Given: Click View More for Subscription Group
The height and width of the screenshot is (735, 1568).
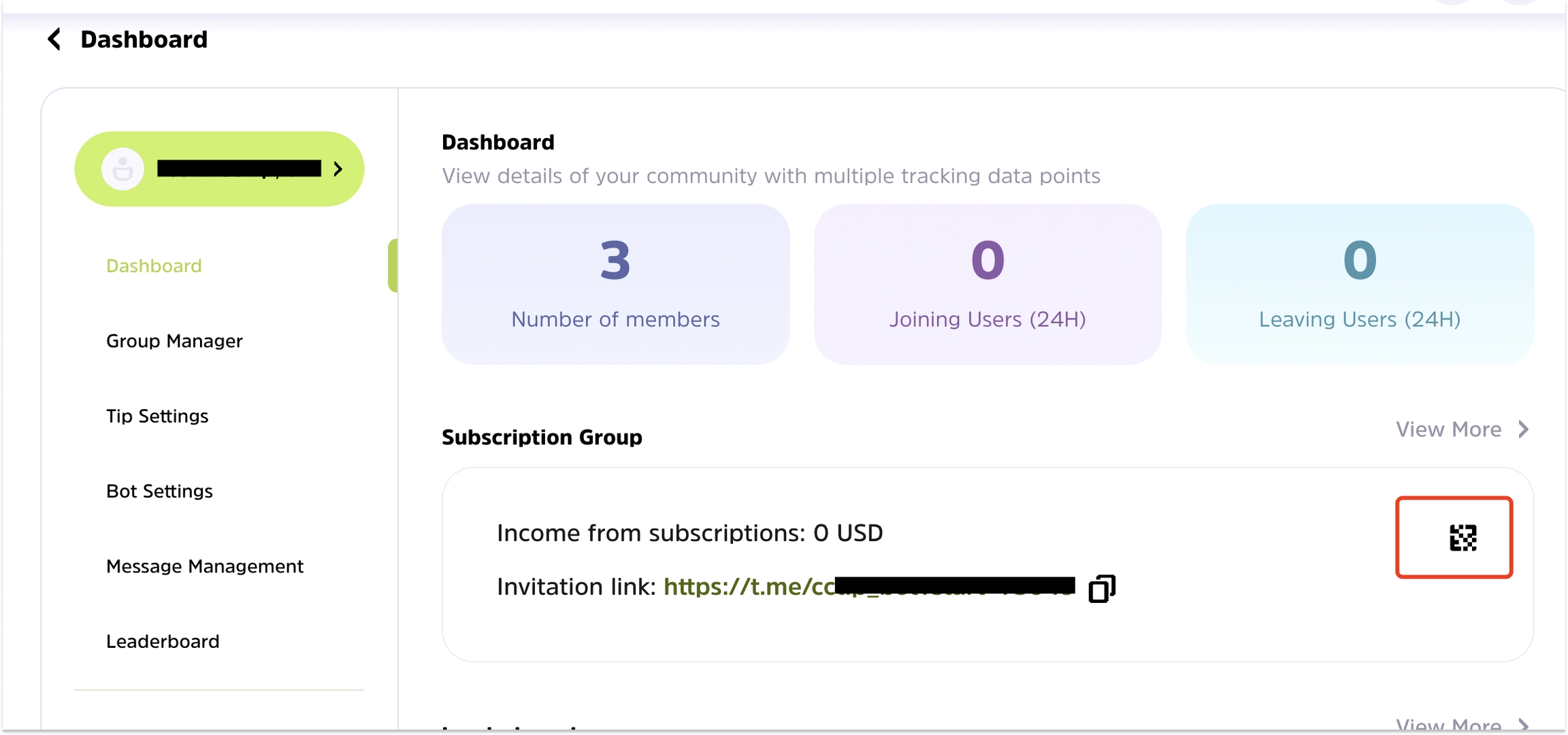Looking at the screenshot, I should (x=1448, y=429).
